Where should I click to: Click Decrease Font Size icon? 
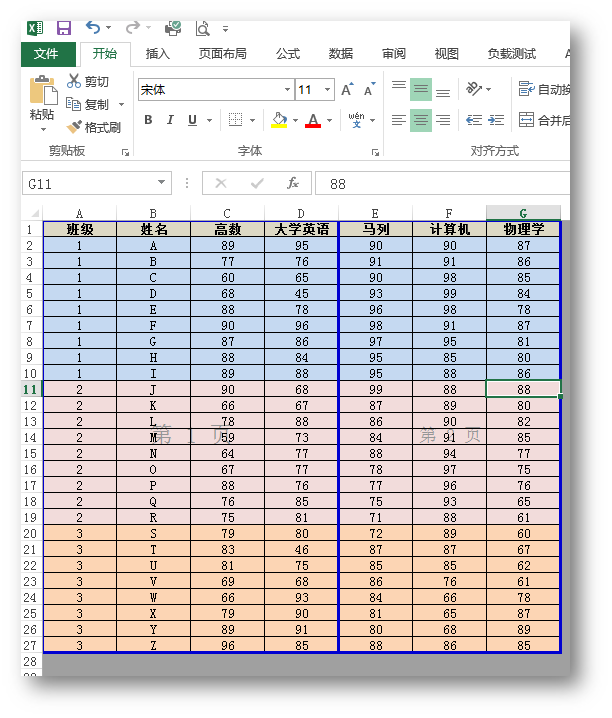pos(370,89)
